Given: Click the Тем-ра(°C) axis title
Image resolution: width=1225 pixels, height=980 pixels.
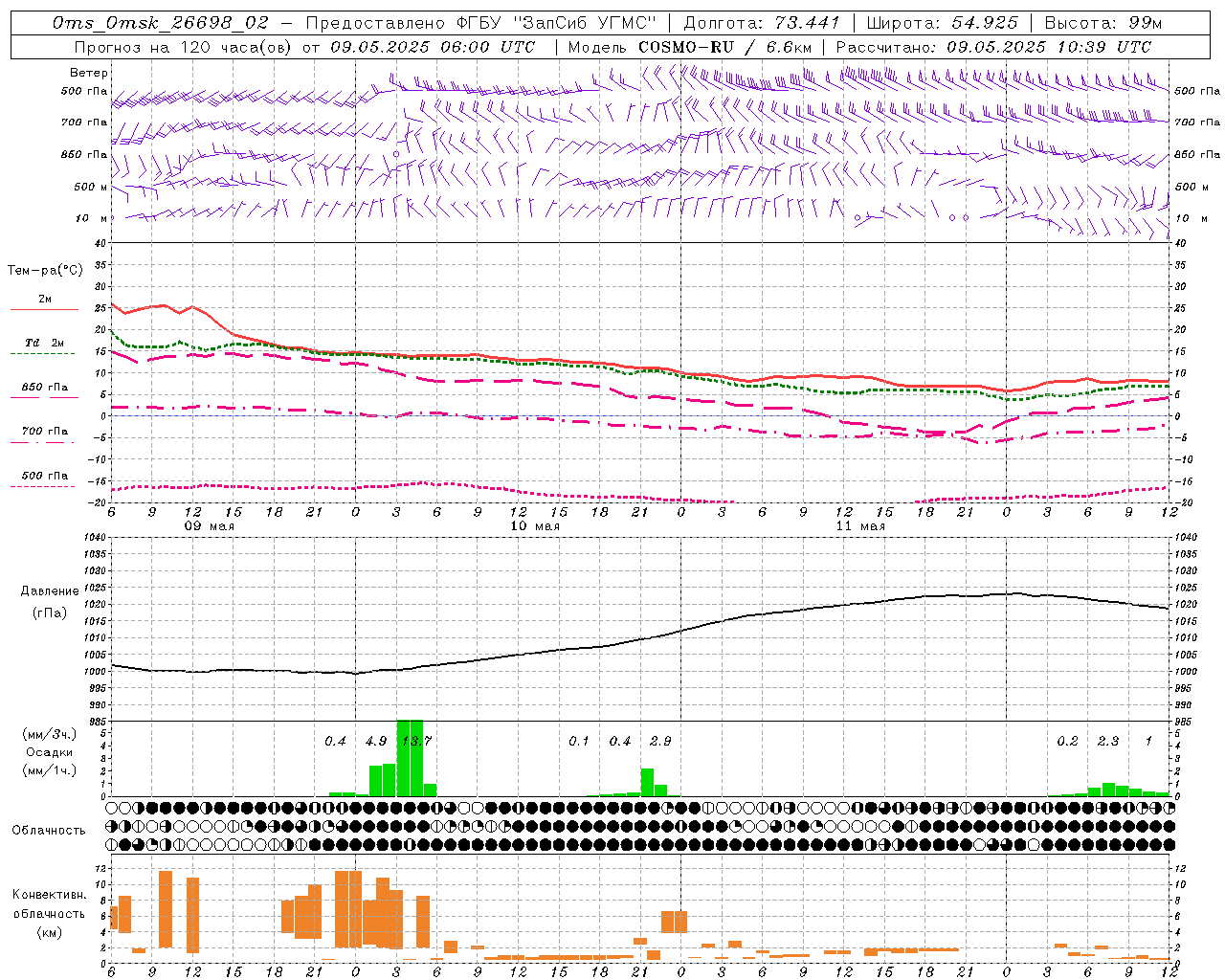Looking at the screenshot, I should [x=45, y=271].
